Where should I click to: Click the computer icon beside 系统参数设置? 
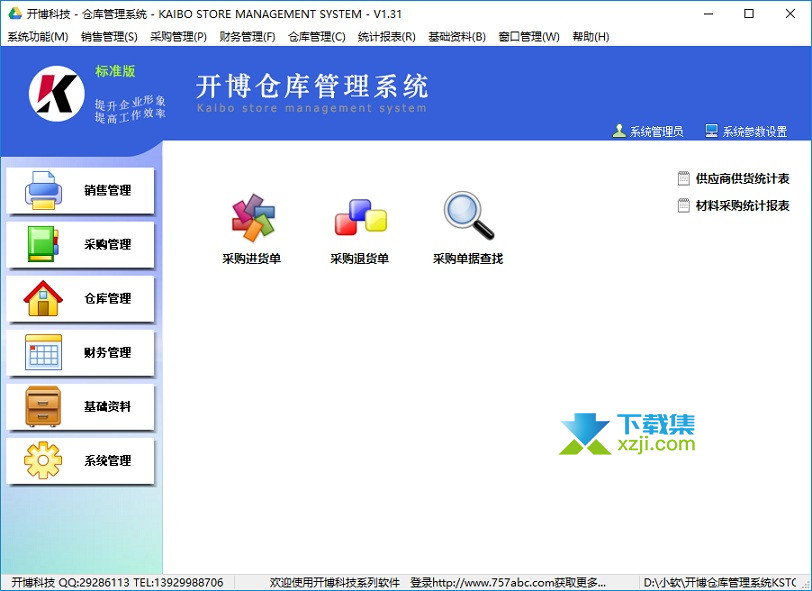point(712,131)
